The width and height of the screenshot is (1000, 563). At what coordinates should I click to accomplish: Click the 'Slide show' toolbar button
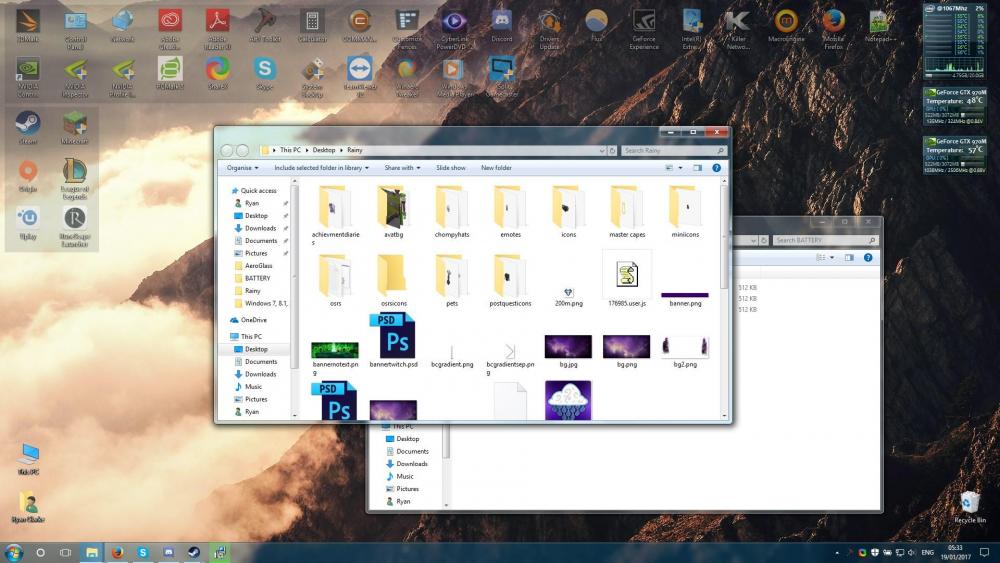(x=451, y=168)
